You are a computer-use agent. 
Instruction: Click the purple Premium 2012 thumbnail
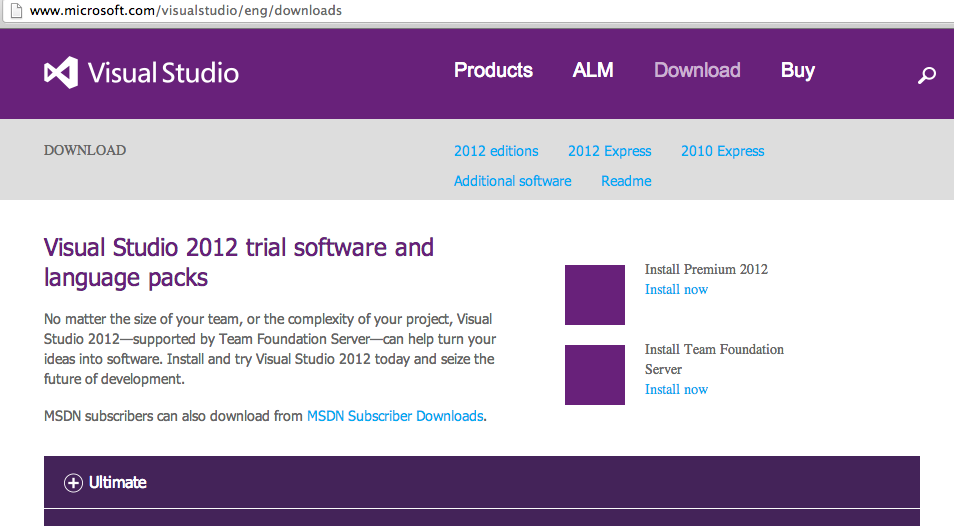(594, 295)
